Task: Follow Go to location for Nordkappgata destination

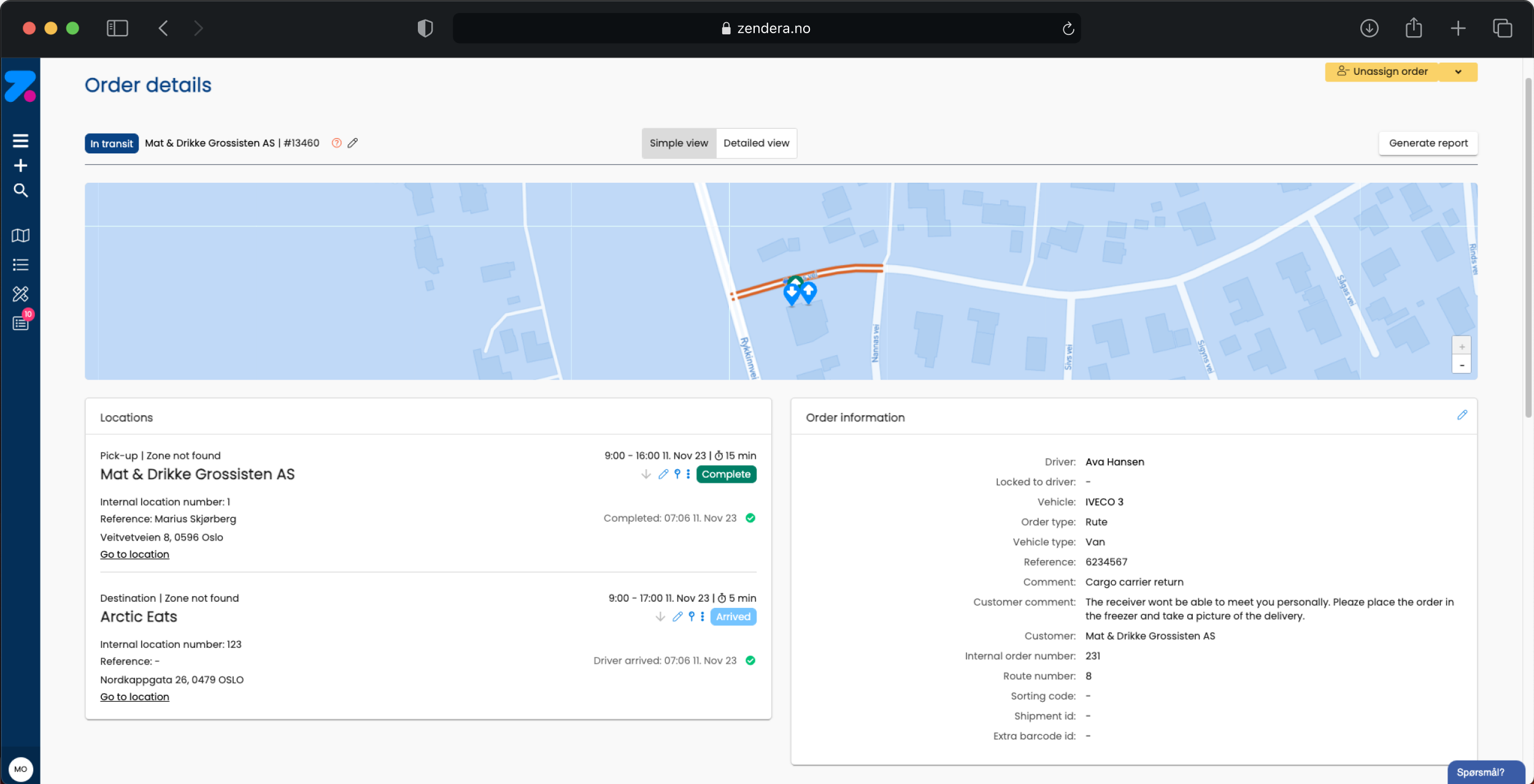Action: [x=134, y=697]
